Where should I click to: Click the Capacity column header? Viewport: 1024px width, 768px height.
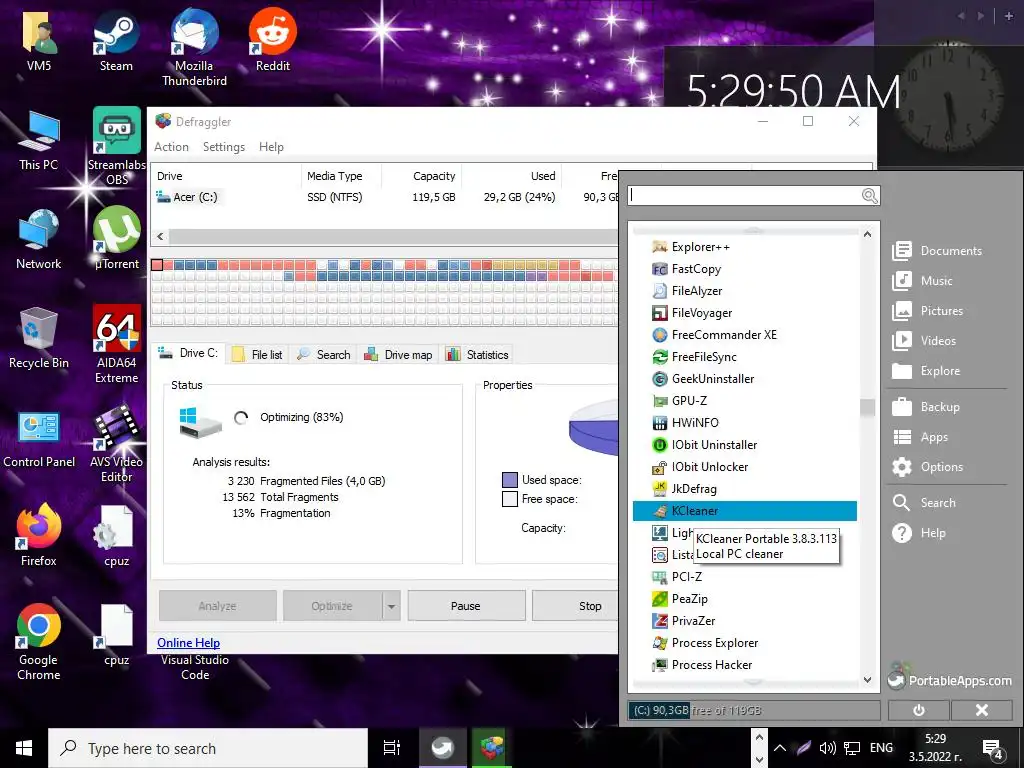pos(423,176)
